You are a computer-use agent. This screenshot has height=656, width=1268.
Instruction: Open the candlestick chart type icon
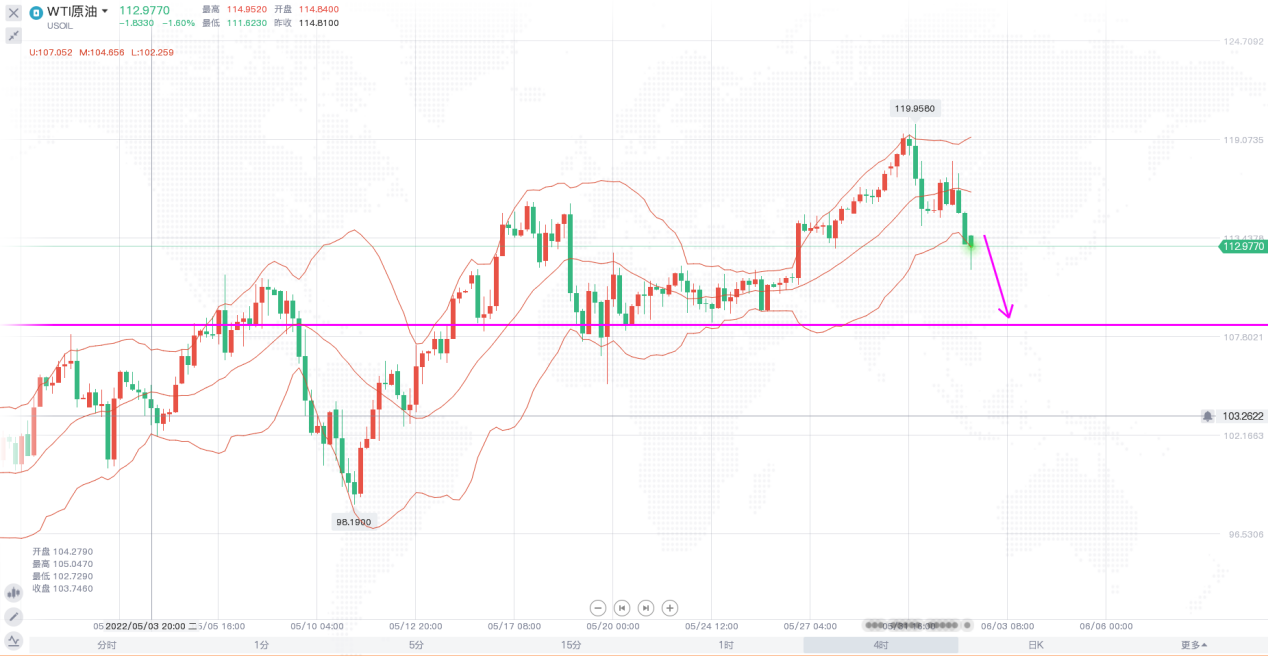pos(14,592)
